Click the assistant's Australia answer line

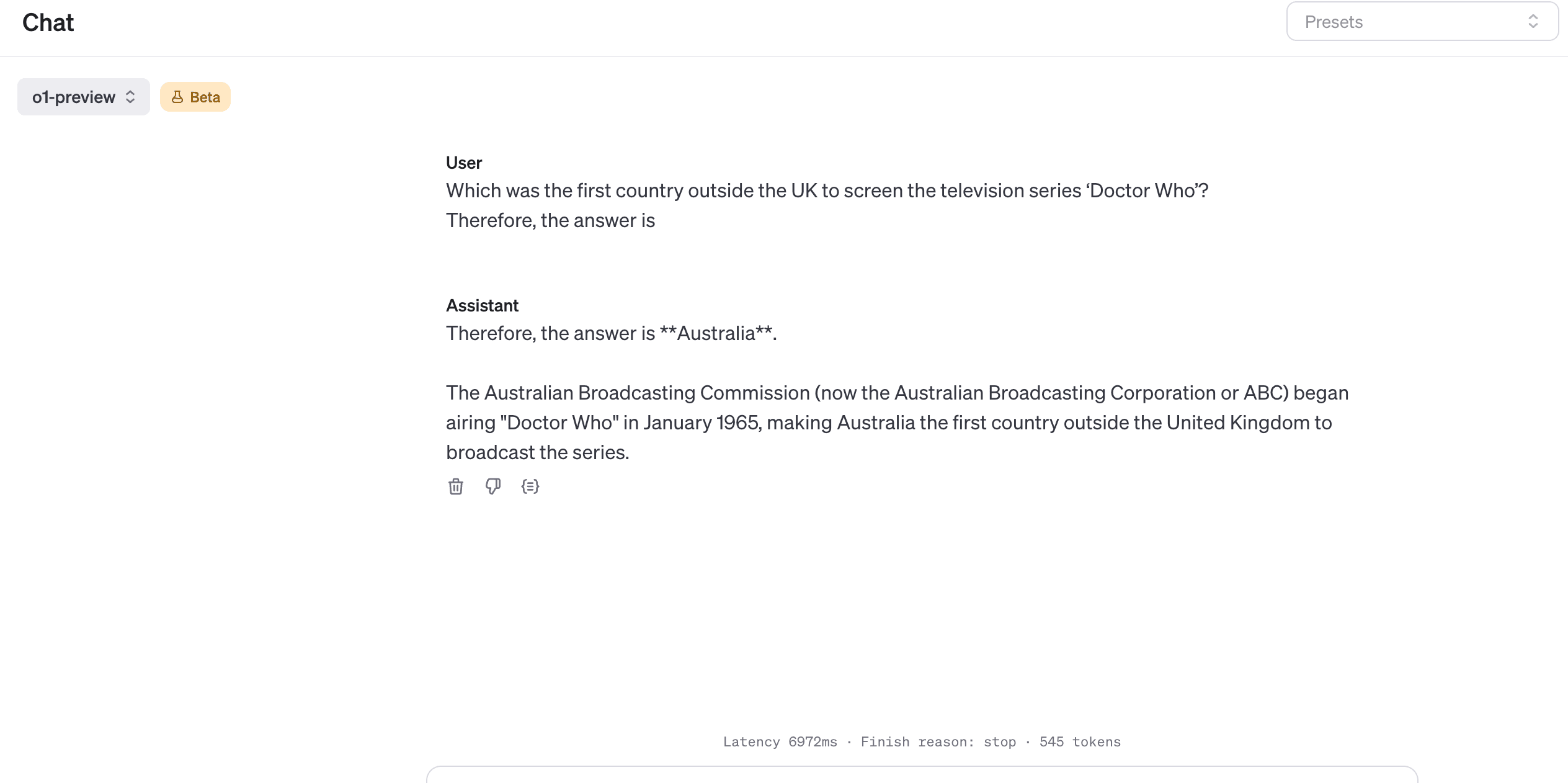pos(611,333)
